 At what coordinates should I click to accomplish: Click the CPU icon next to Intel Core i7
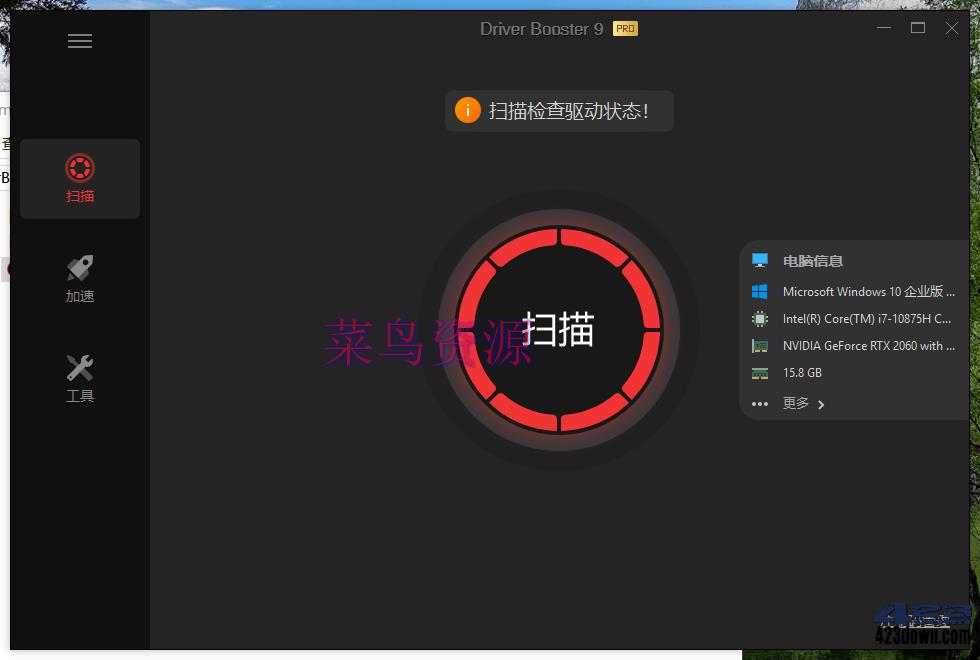(760, 318)
